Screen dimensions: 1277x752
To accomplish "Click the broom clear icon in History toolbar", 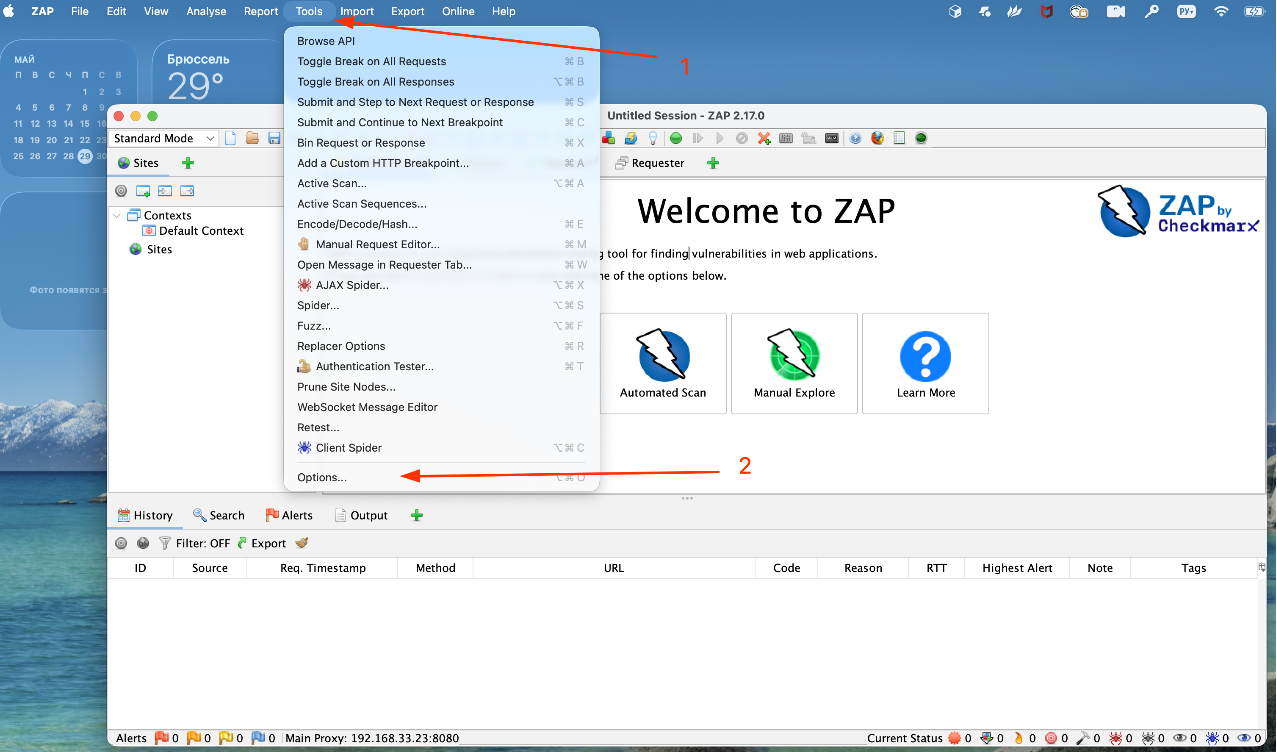I will tap(301, 543).
